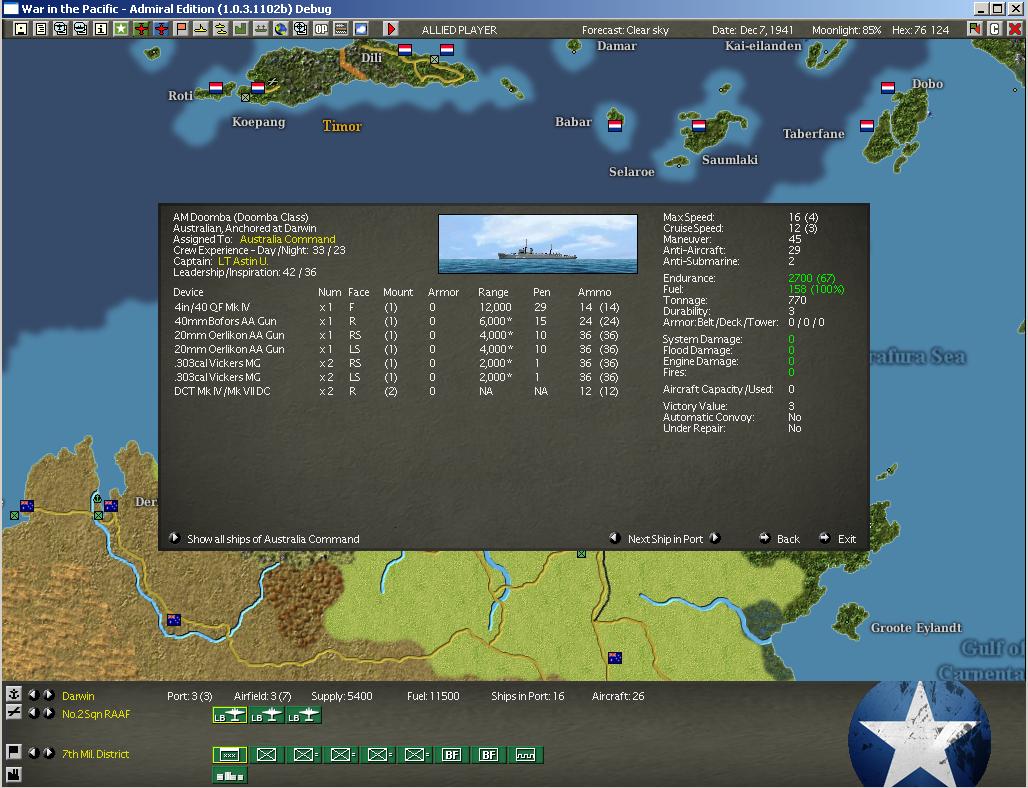Click the 'DCT Mk IV/Mk VII DC' device row

[396, 391]
